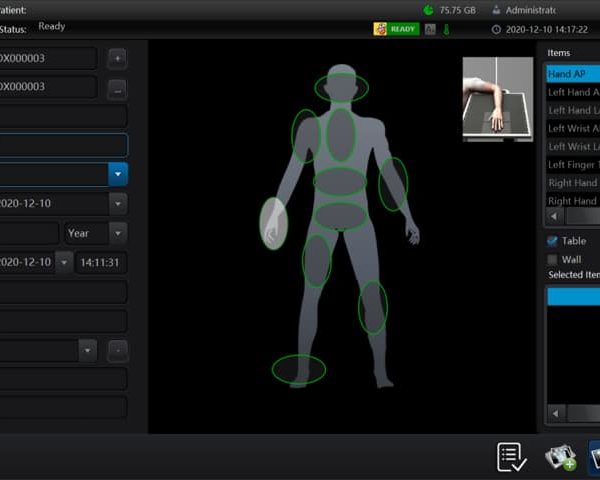Enable the Table checkbox
Screen dimensions: 600x480
(552, 241)
